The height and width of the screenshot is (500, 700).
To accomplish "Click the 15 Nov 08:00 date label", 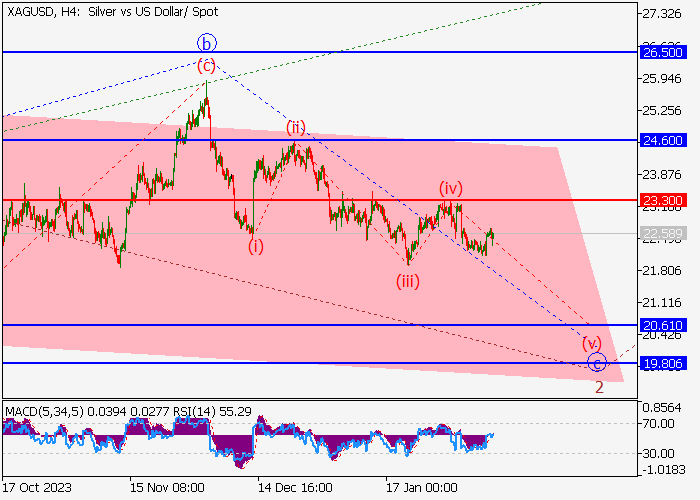I will click(167, 487).
